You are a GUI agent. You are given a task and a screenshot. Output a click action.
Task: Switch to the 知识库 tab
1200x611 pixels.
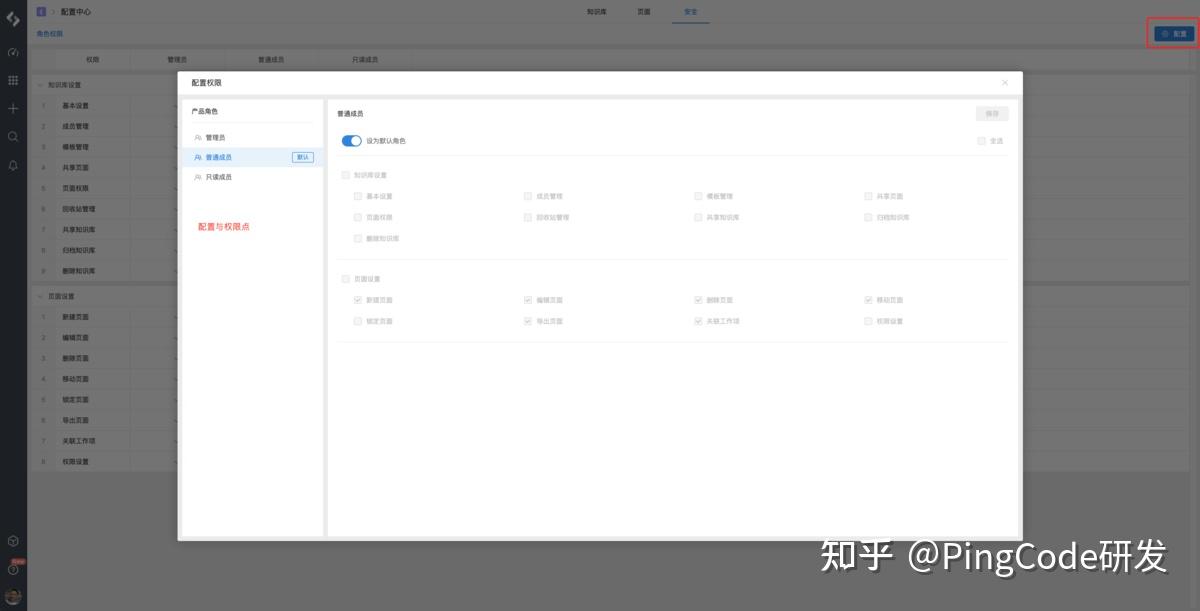(596, 12)
